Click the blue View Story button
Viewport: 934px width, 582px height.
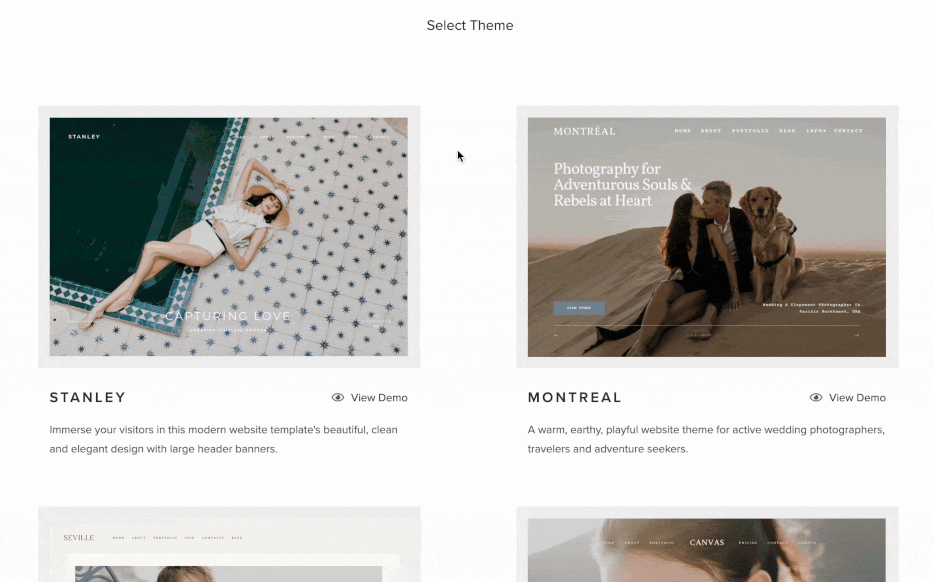coord(579,308)
